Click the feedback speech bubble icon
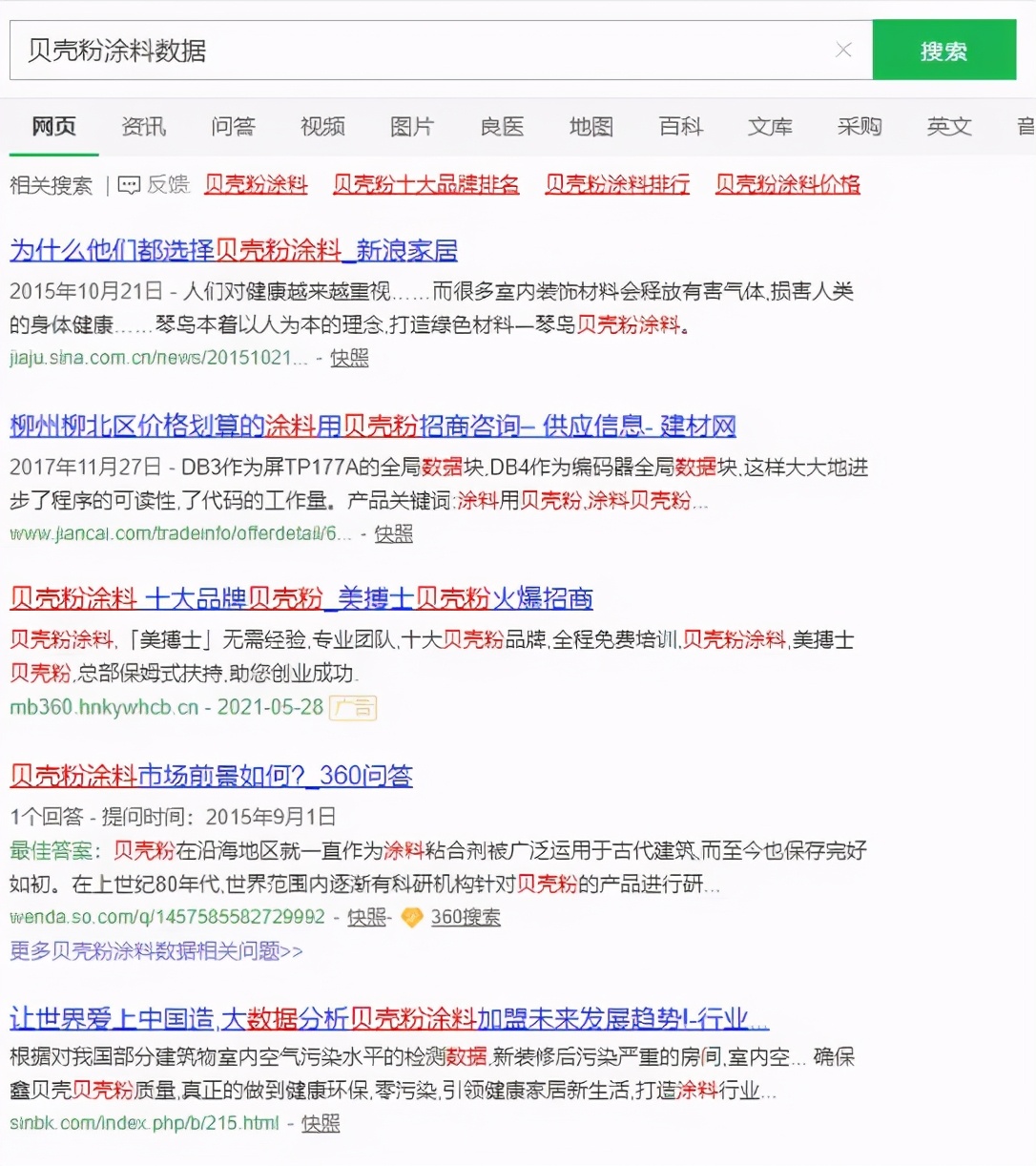 coord(129,185)
